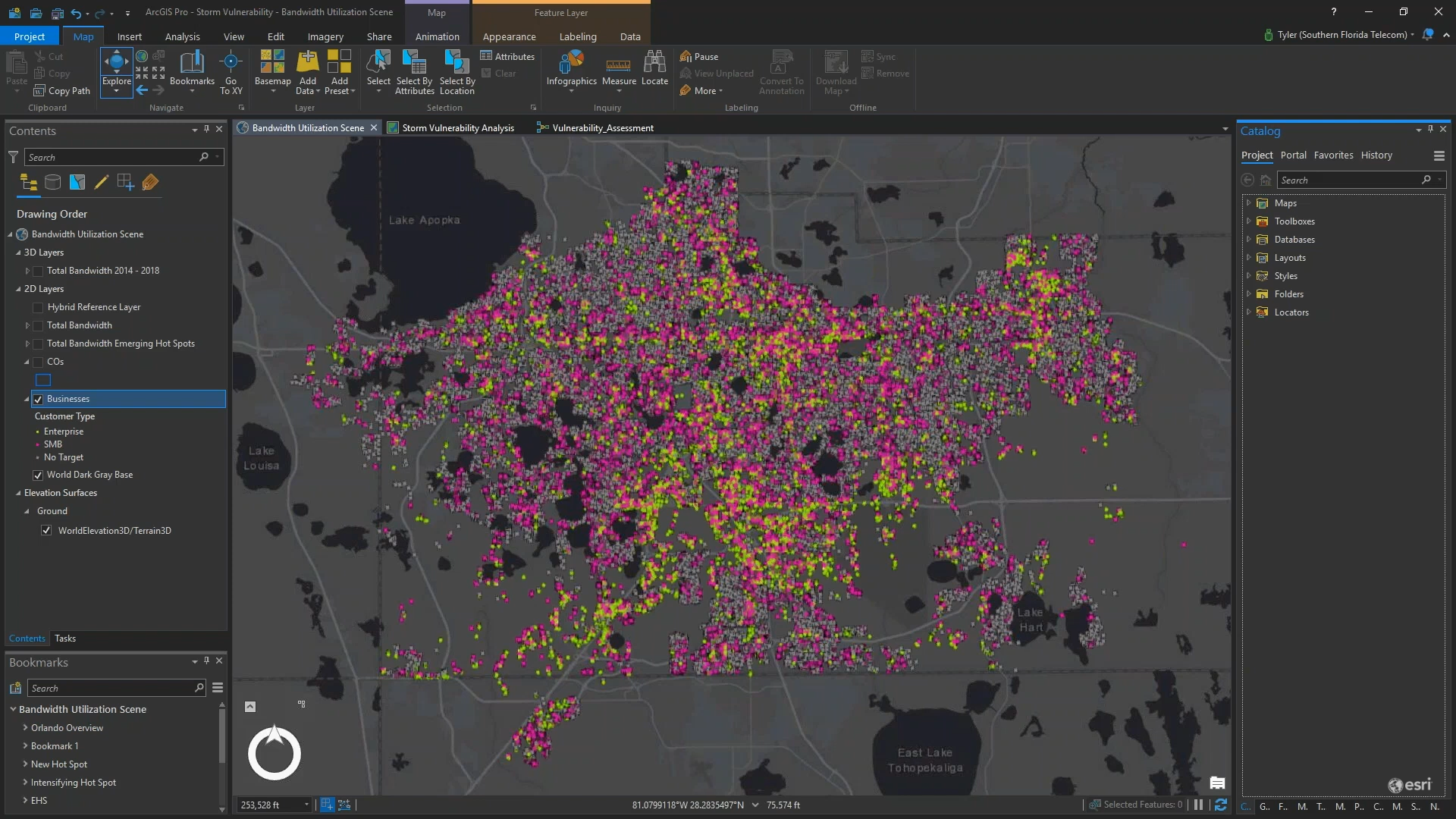
Task: Click the Enterprise symbol point
Action: (x=37, y=432)
